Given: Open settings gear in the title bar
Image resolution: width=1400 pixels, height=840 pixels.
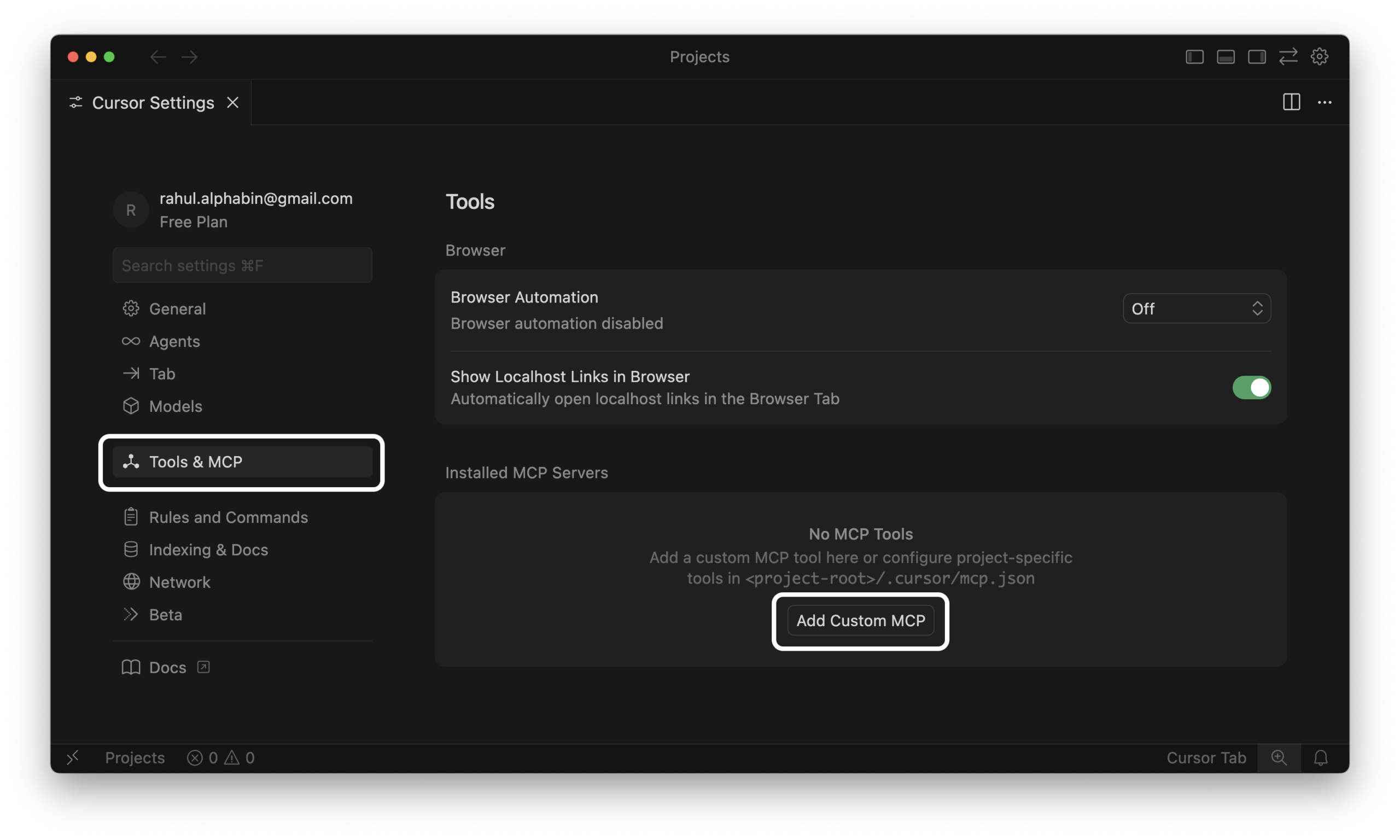Looking at the screenshot, I should click(x=1319, y=56).
